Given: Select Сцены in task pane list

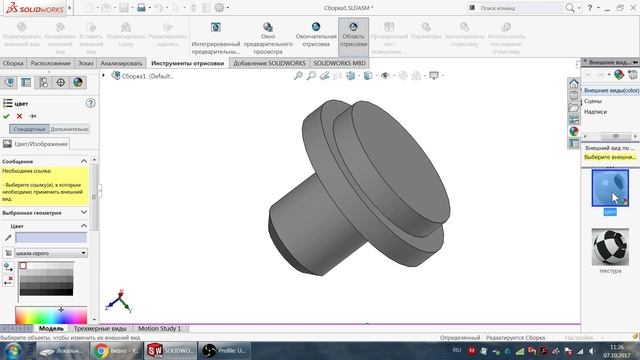Looking at the screenshot, I should (593, 101).
